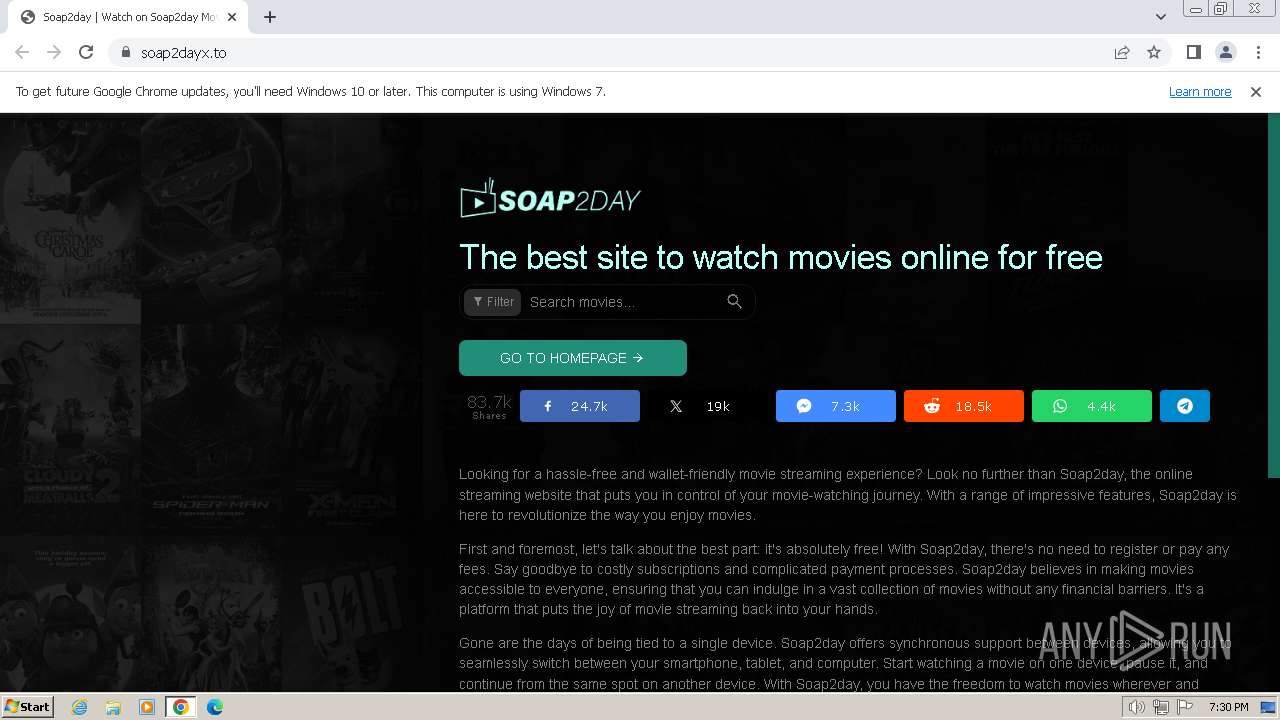Click GO TO HOMEPAGE button
Image resolution: width=1280 pixels, height=720 pixels.
573,358
